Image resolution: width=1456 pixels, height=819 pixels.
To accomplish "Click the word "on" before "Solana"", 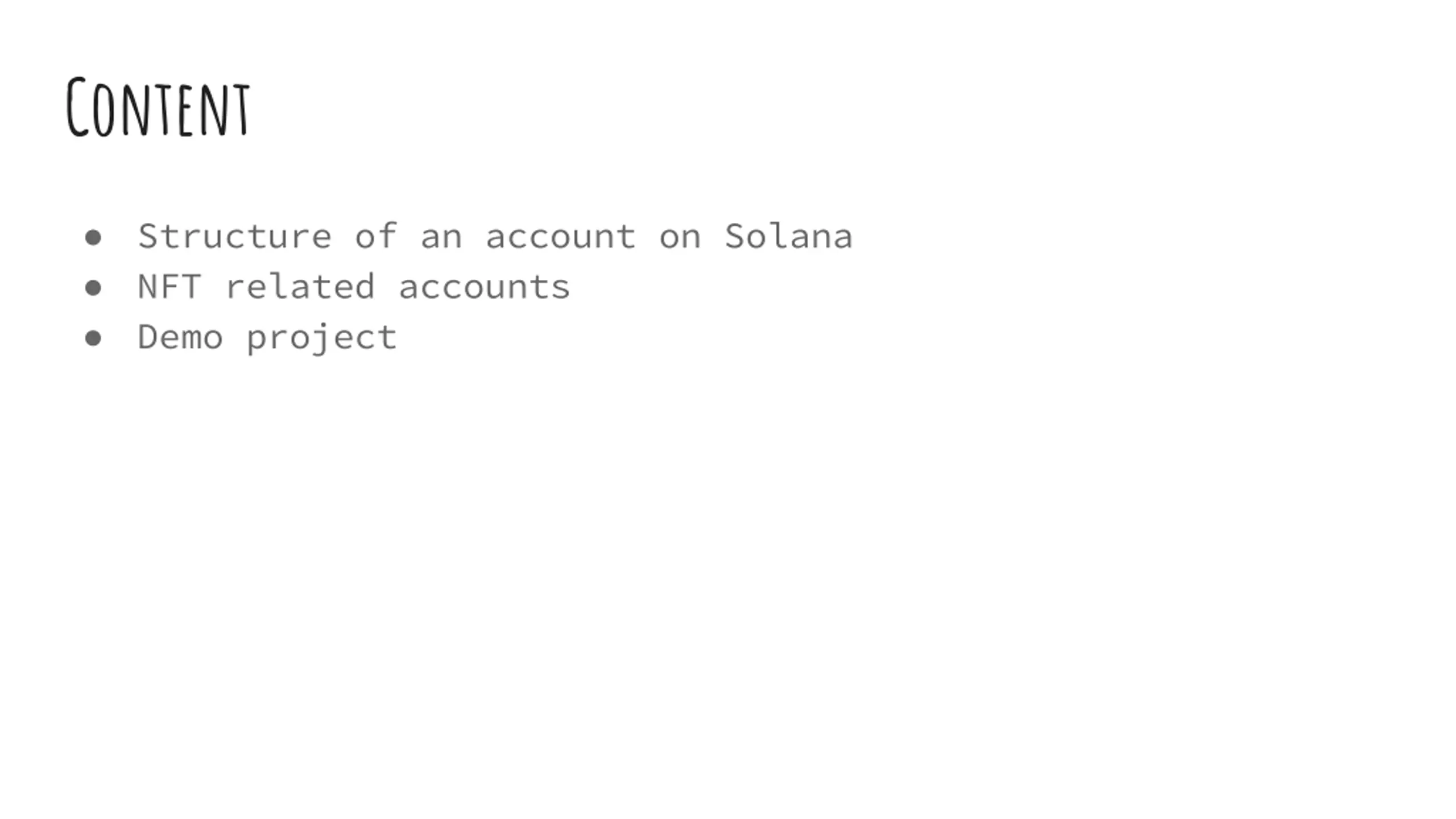I will coord(680,239).
